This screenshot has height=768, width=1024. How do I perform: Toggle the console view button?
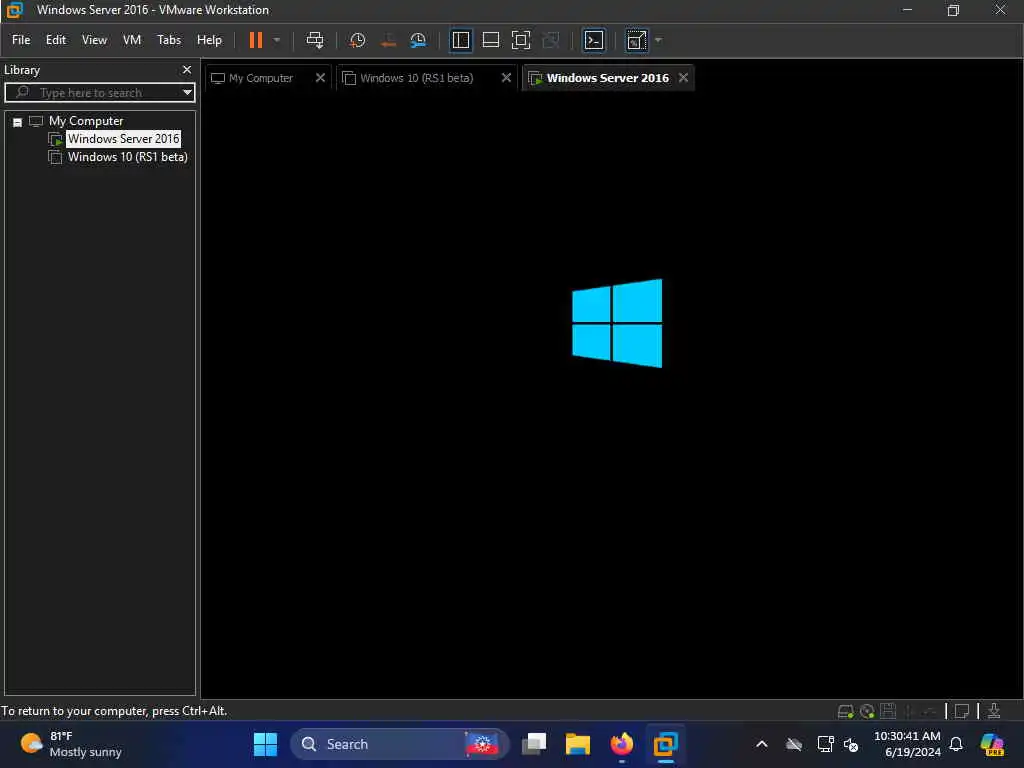(594, 40)
